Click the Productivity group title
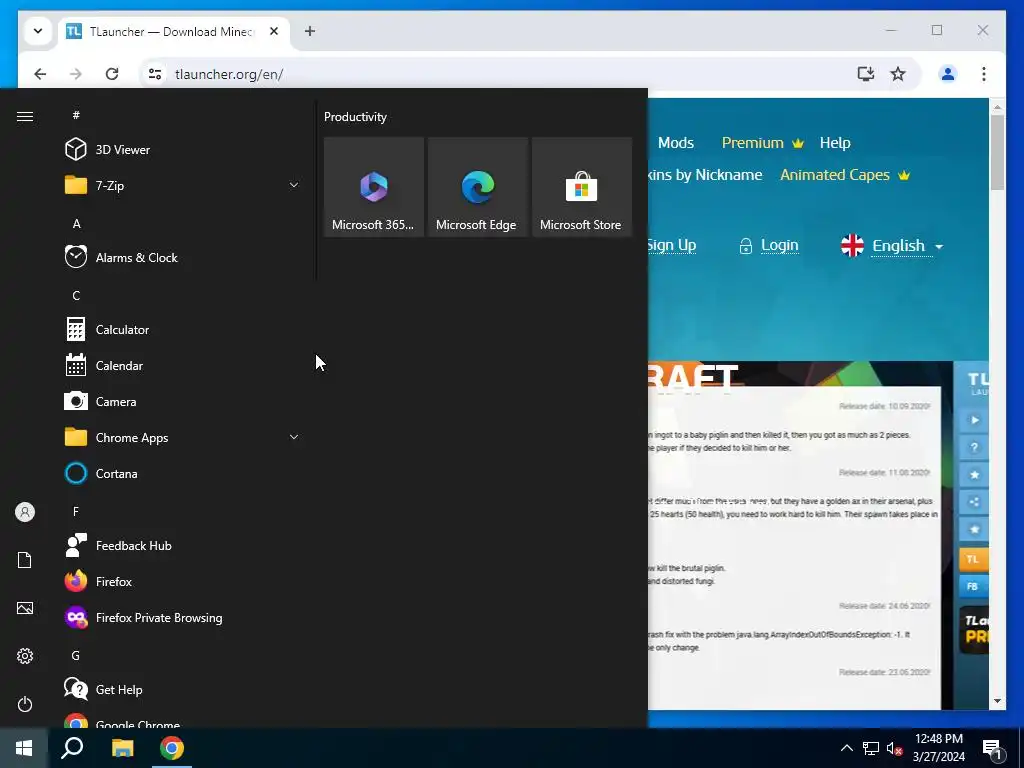The width and height of the screenshot is (1024, 768). pyautogui.click(x=355, y=117)
